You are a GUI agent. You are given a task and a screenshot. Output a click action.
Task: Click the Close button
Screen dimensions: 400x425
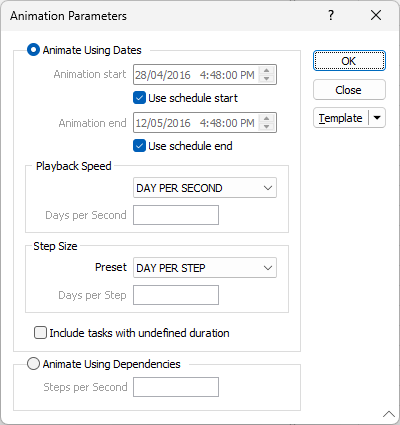[349, 90]
